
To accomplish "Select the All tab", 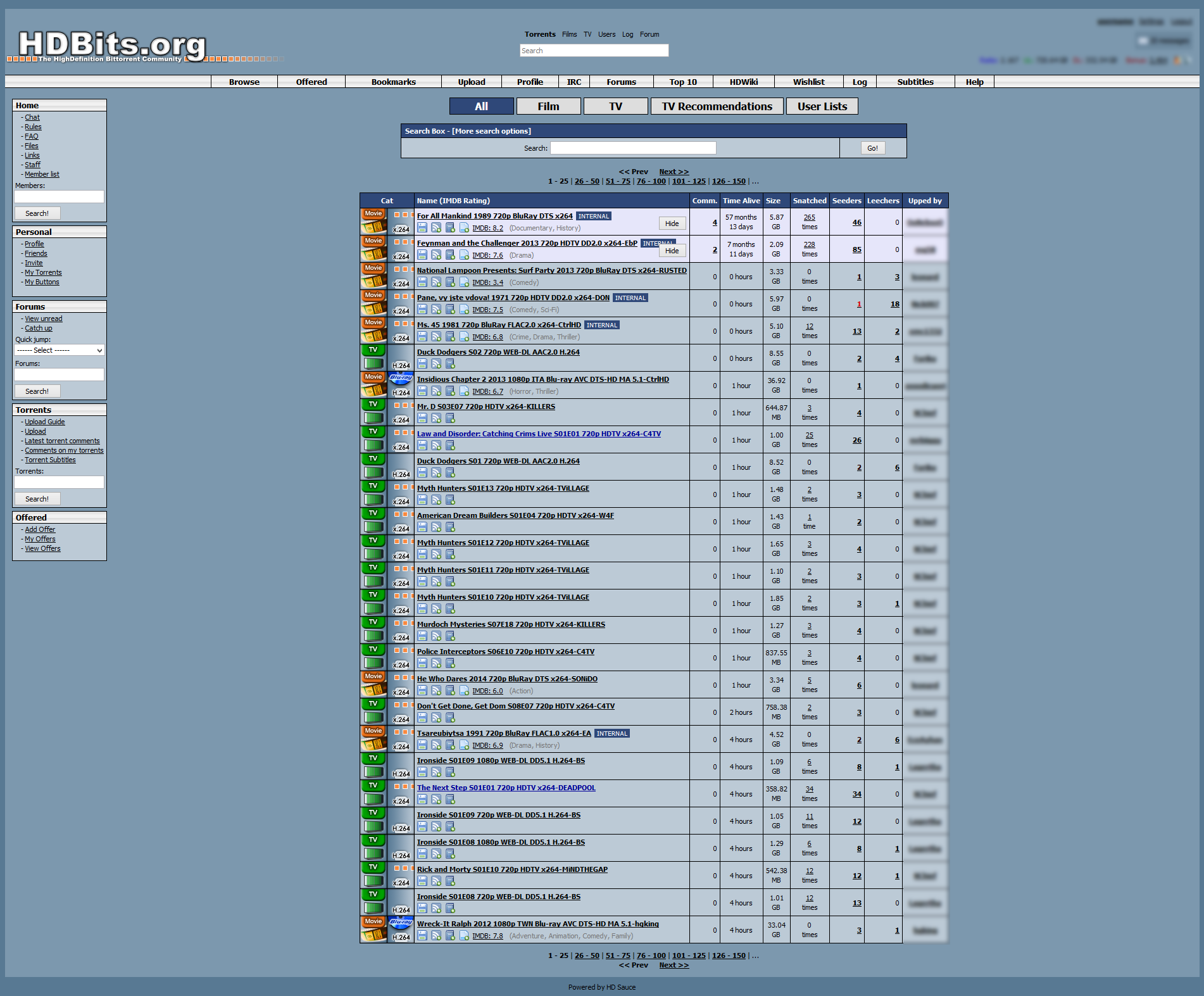I will click(x=481, y=106).
